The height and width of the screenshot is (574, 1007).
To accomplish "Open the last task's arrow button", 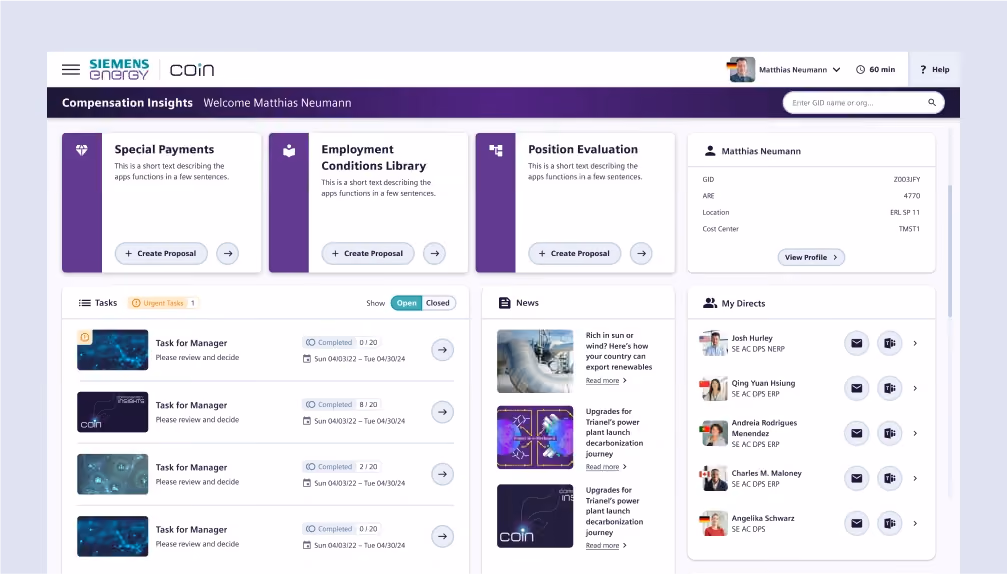I will [442, 536].
